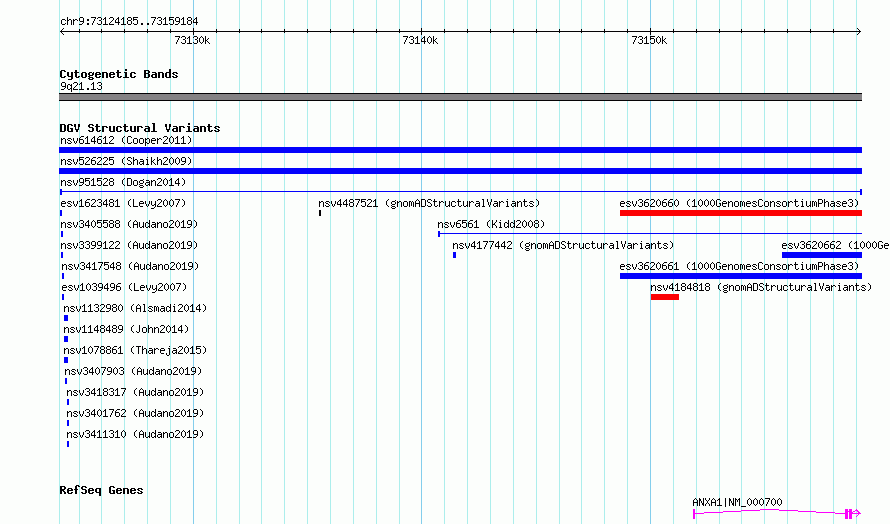
Task: Open variant nsv3411310 (Audano2019) label
Action: (x=135, y=434)
